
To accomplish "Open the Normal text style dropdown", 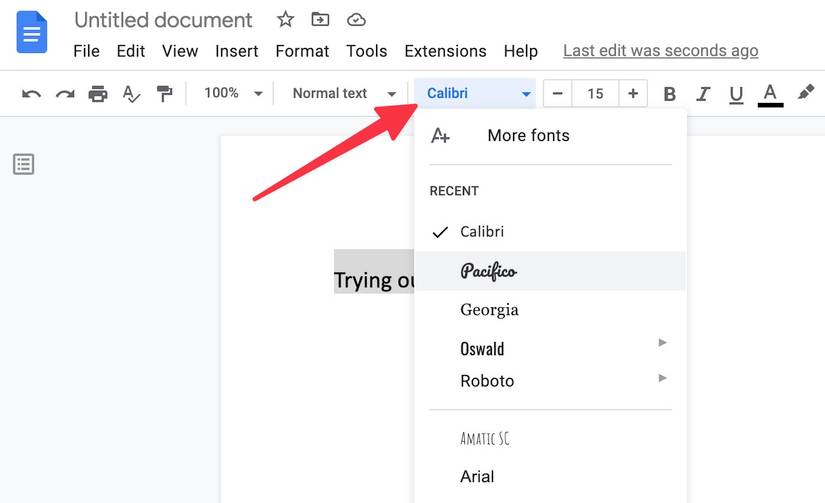I will click(x=344, y=93).
